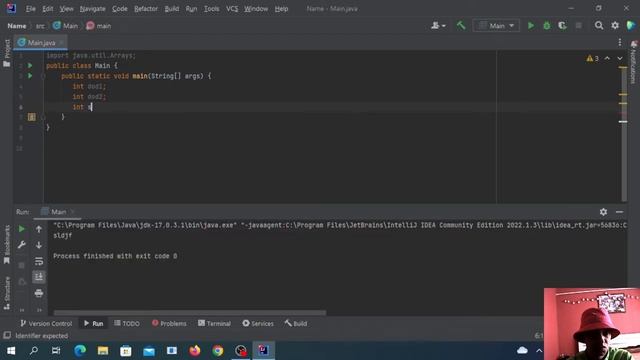640x360 pixels.
Task: Print the console output icon
Action: [x=39, y=293]
